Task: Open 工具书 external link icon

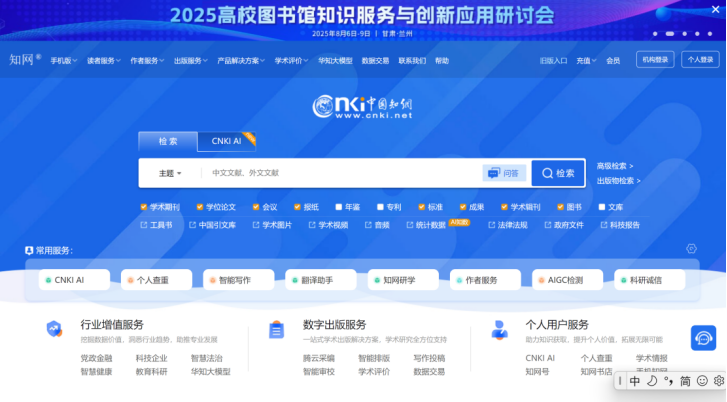Action: (144, 225)
